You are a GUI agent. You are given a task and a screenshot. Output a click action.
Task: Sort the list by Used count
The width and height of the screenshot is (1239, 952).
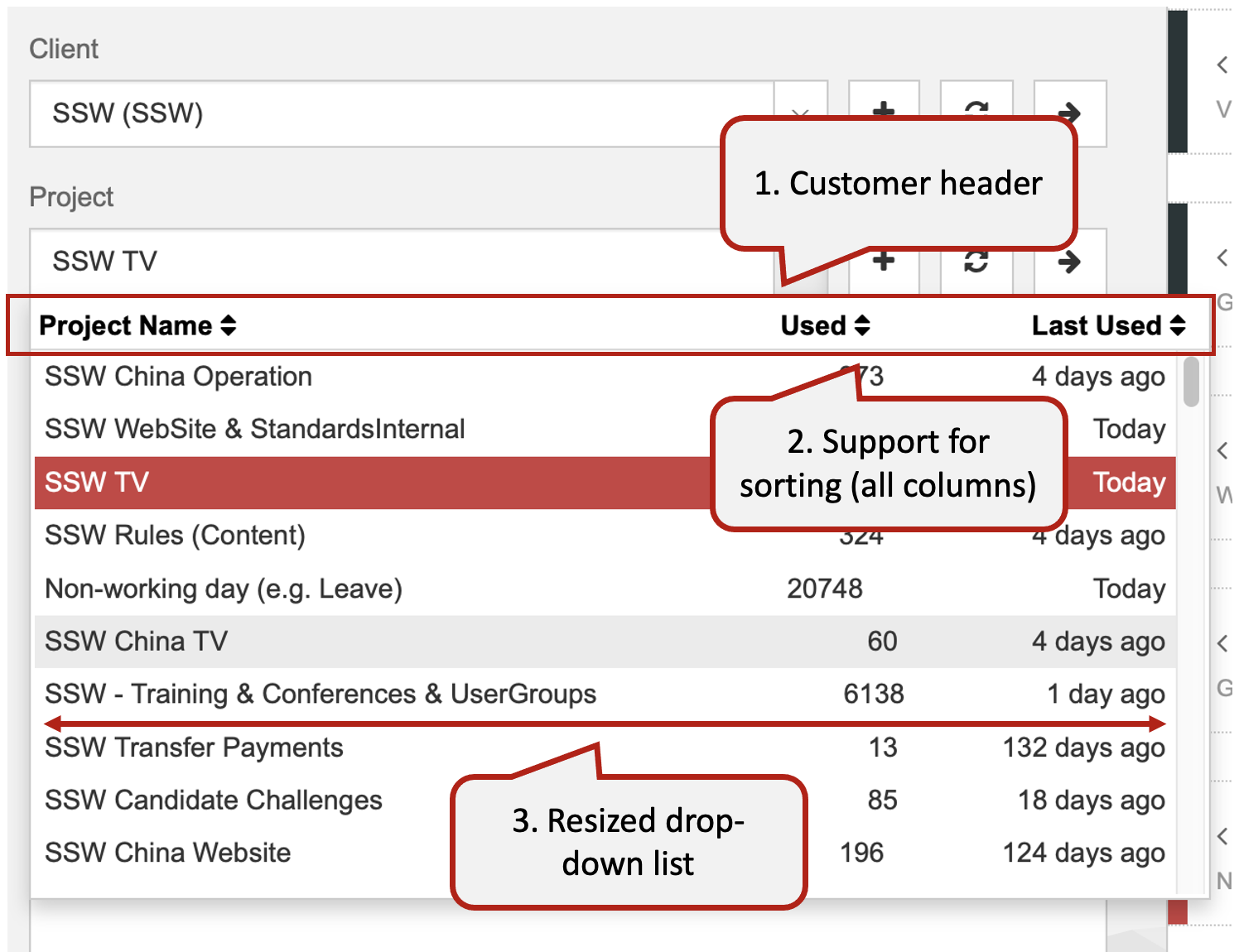click(x=825, y=326)
